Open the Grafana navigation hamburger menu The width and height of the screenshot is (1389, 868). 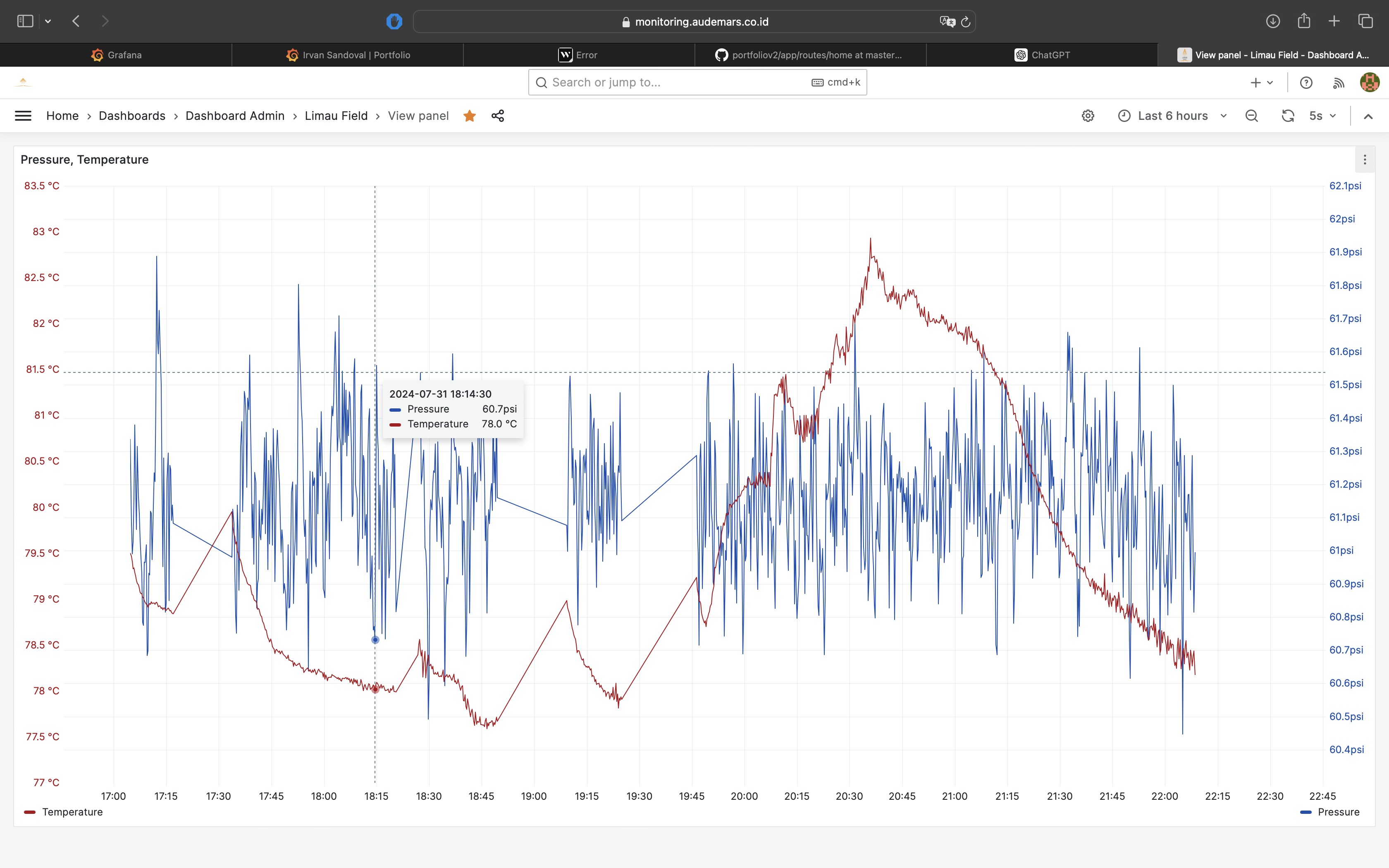tap(24, 115)
